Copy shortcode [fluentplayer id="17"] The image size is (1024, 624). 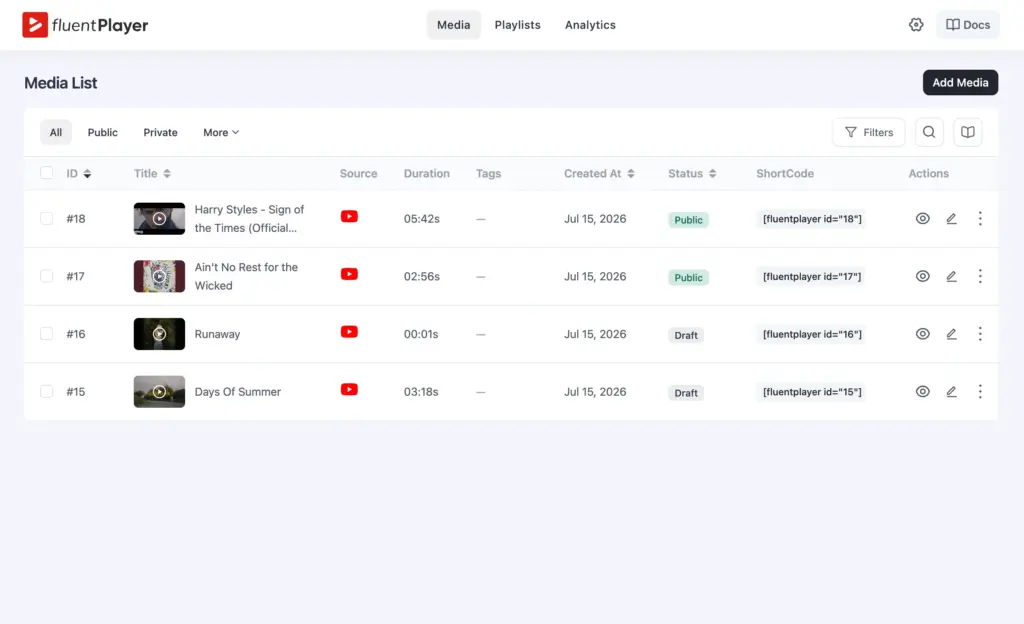click(812, 276)
